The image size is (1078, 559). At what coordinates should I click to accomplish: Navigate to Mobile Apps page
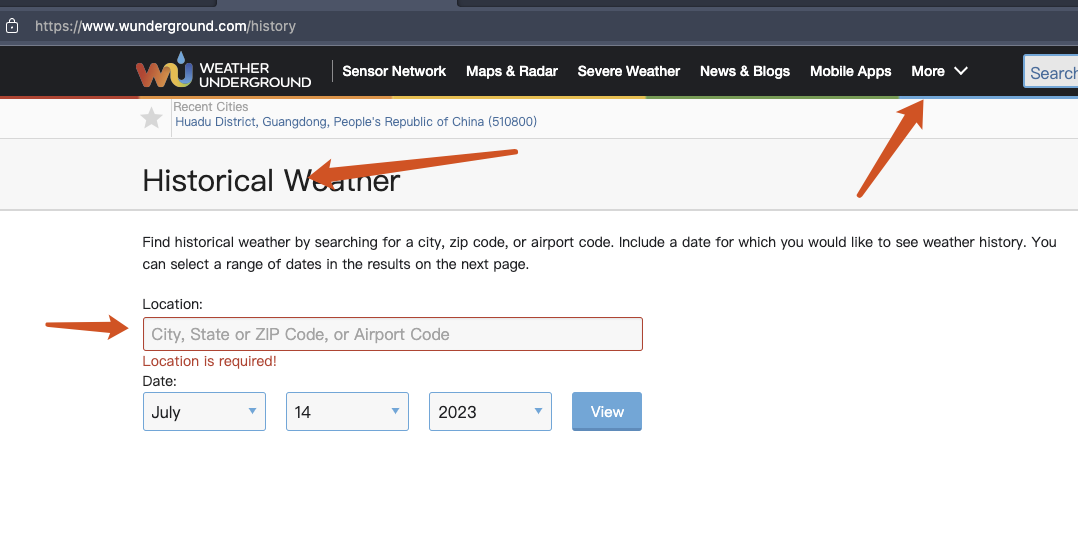pos(850,71)
